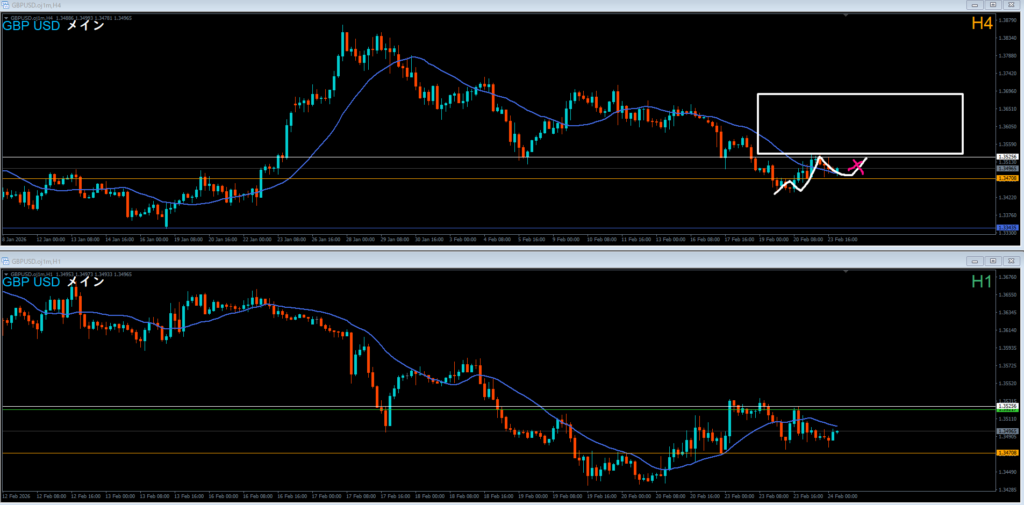Viewport: 1024px width, 505px height.
Task: Click orange 1.34708 price tag on H1 scale
Action: (1006, 453)
